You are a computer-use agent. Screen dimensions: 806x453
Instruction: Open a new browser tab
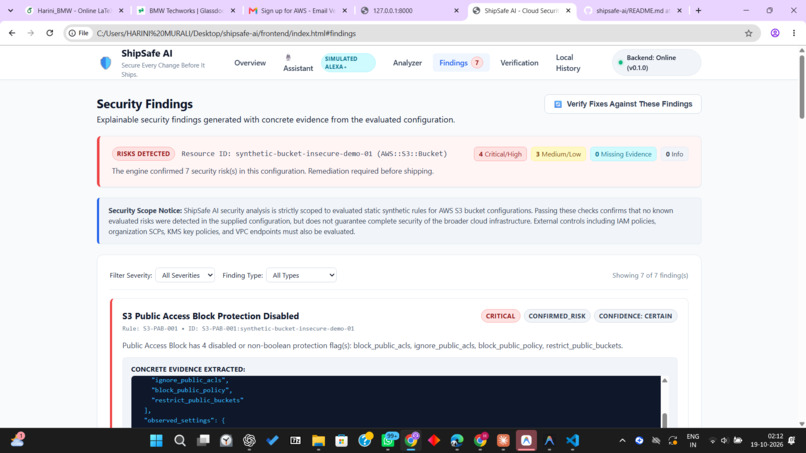tap(698, 10)
